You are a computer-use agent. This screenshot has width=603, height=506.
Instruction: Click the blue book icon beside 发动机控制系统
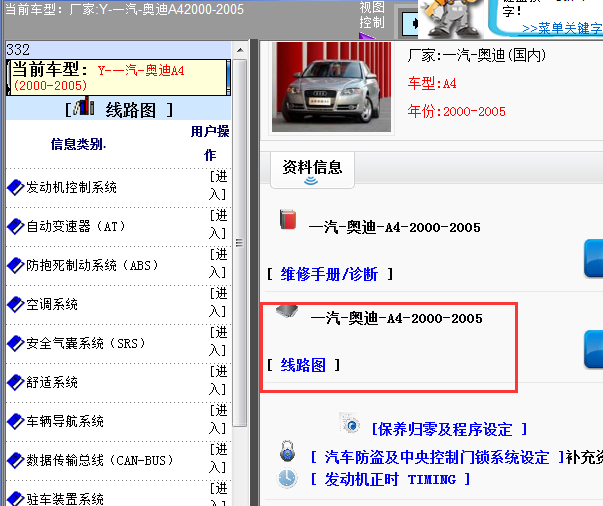(x=16, y=188)
